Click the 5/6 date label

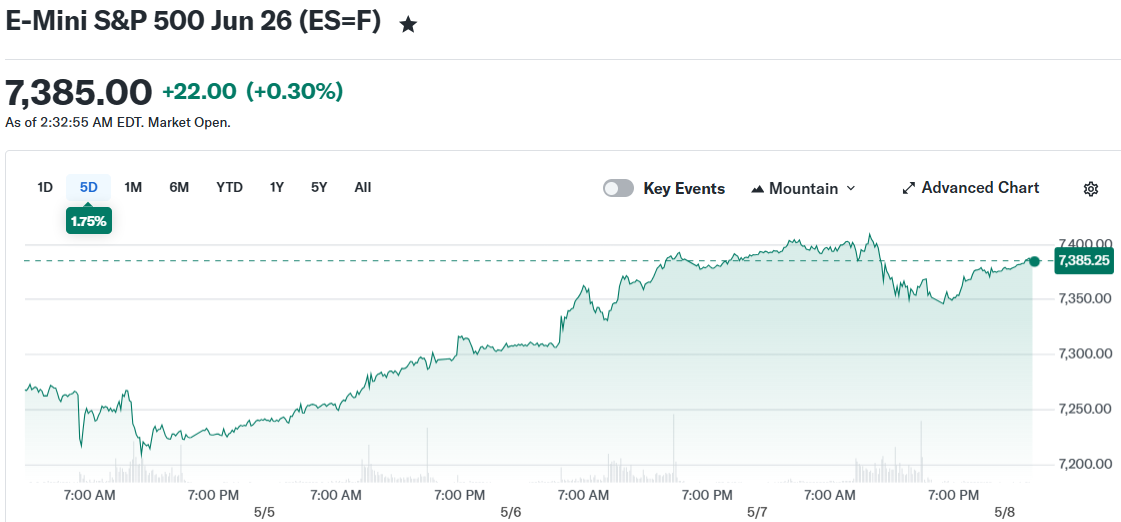pos(510,513)
